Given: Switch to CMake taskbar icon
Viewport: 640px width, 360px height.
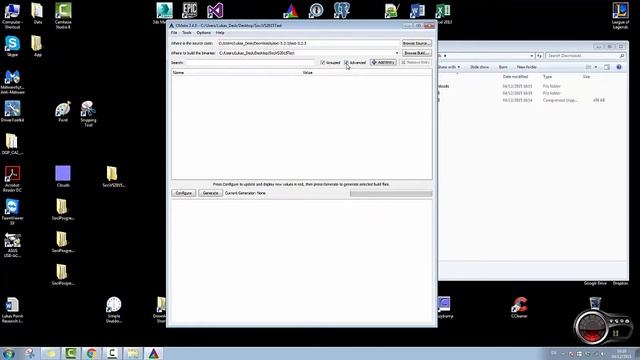Looking at the screenshot, I should point(153,353).
